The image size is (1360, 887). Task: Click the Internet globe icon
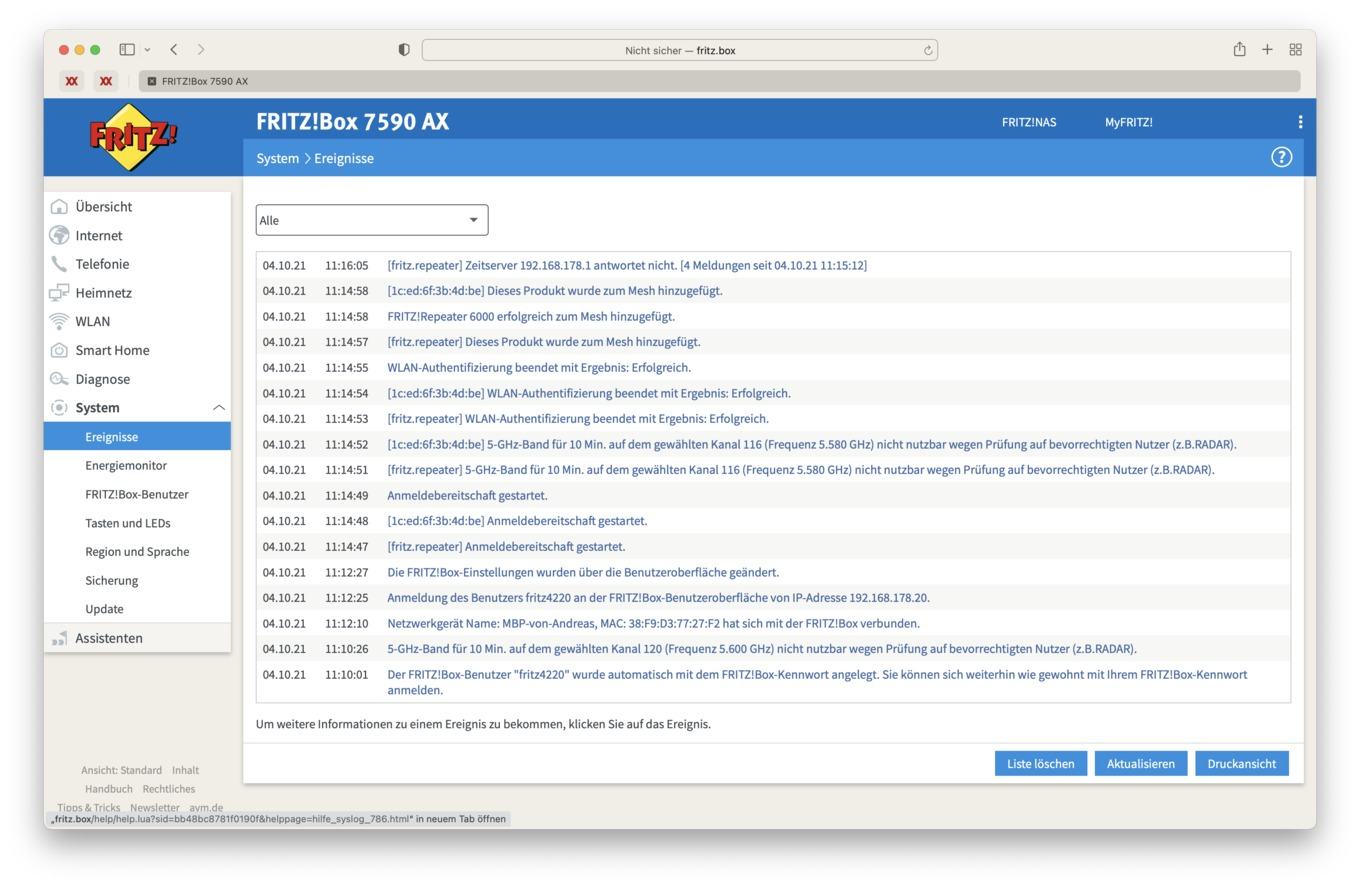(59, 235)
